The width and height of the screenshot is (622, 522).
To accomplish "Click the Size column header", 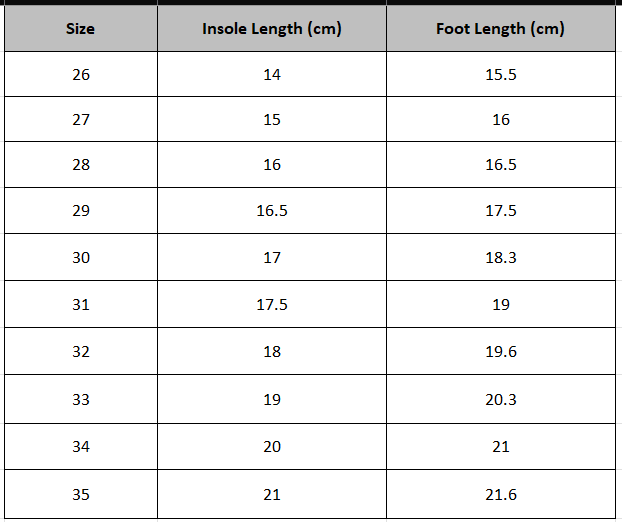I will click(80, 29).
